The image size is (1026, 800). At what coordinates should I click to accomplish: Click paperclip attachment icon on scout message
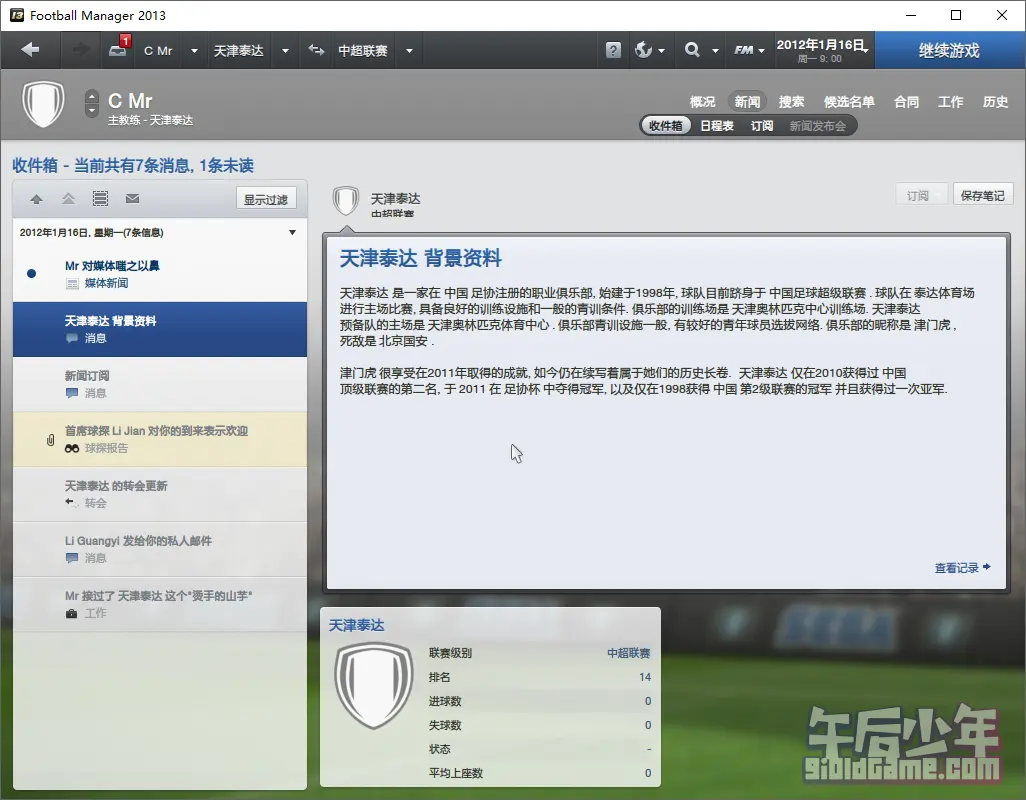point(50,440)
